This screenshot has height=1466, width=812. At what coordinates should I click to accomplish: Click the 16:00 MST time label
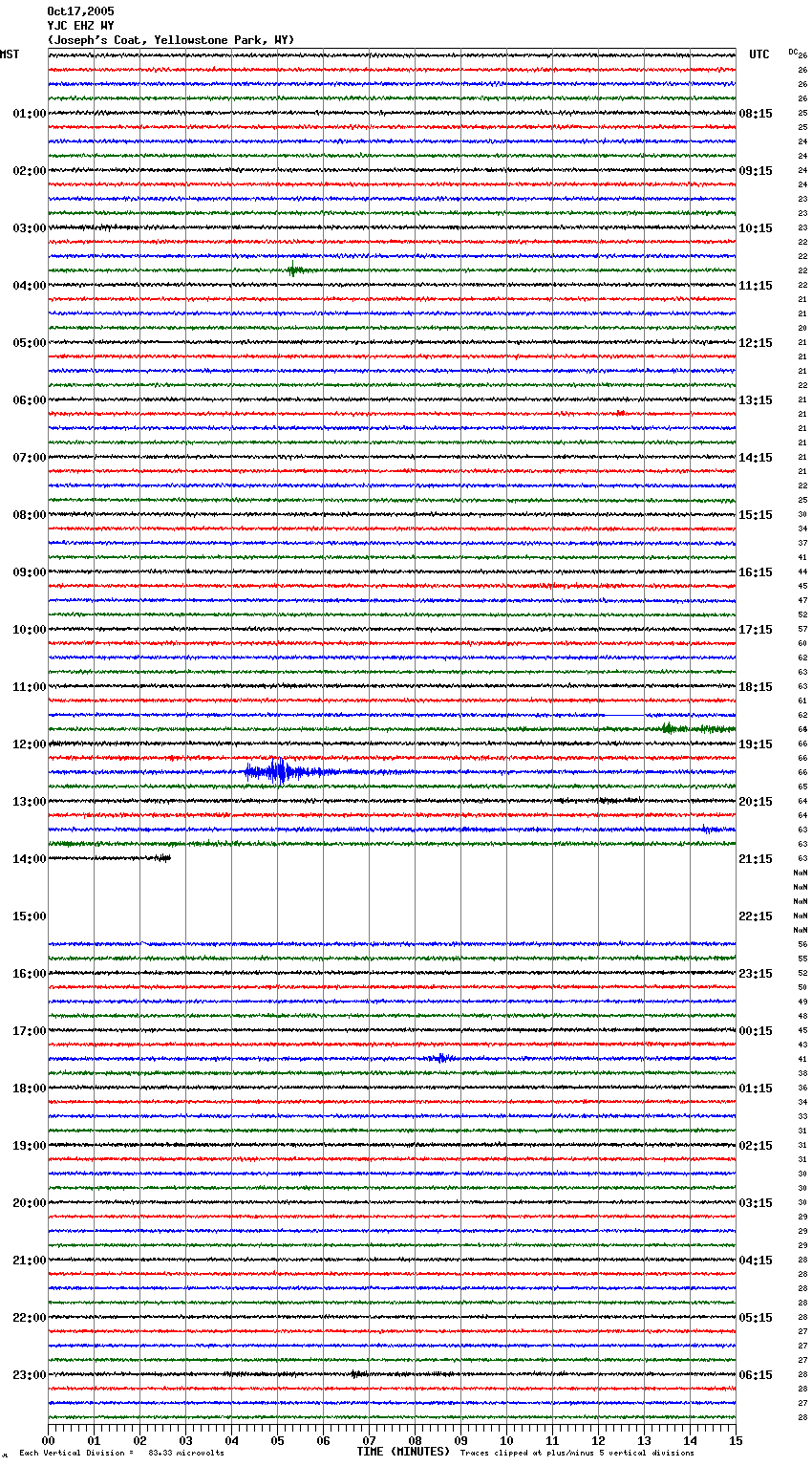tap(30, 974)
